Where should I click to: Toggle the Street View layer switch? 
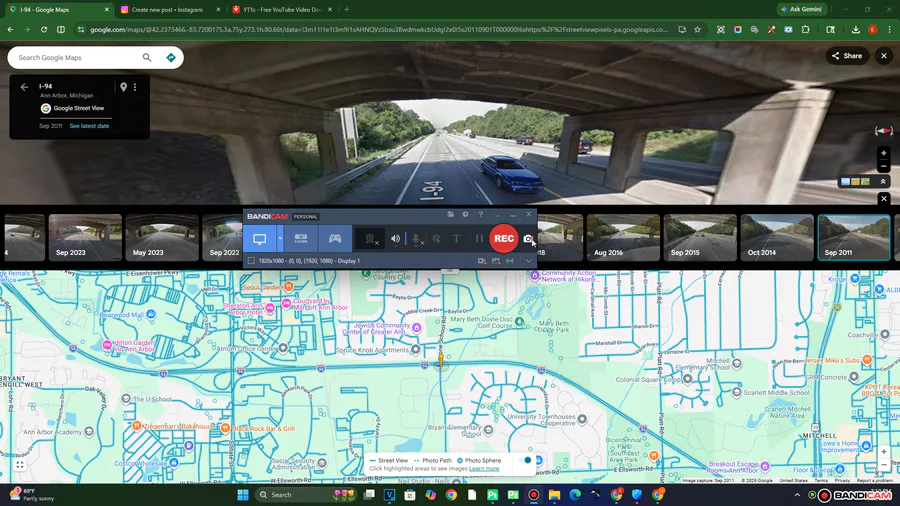(525, 460)
